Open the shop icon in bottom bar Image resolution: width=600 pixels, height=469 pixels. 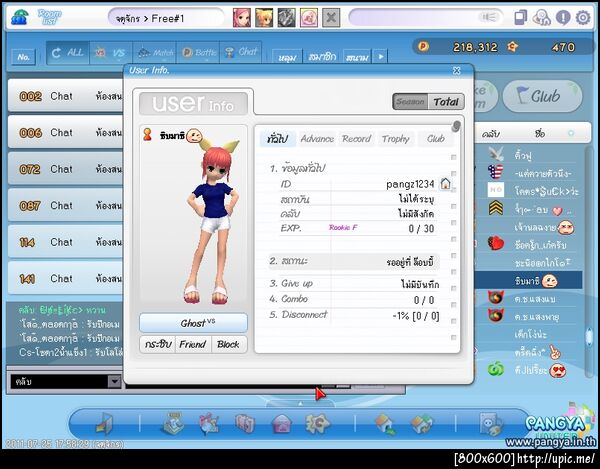point(173,423)
